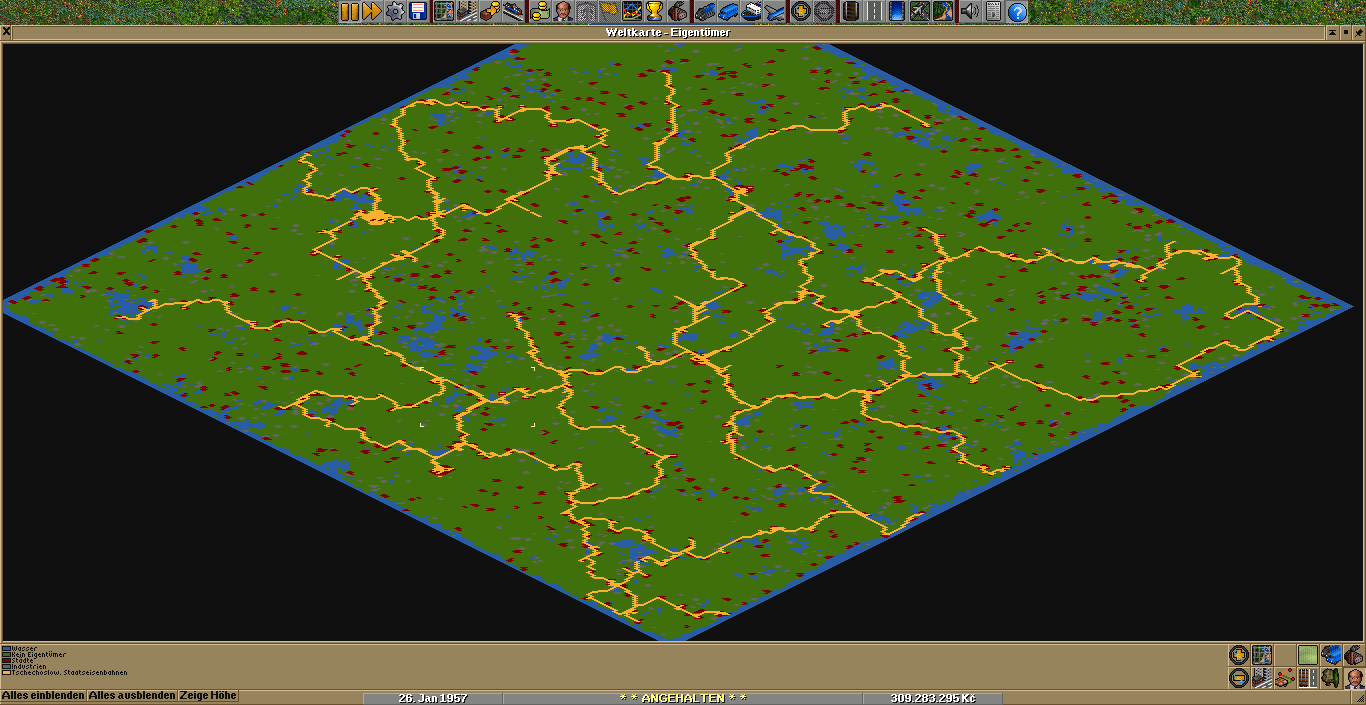Viewport: 1366px width, 705px height.
Task: Open the sound and music speaker icon
Action: [x=969, y=12]
